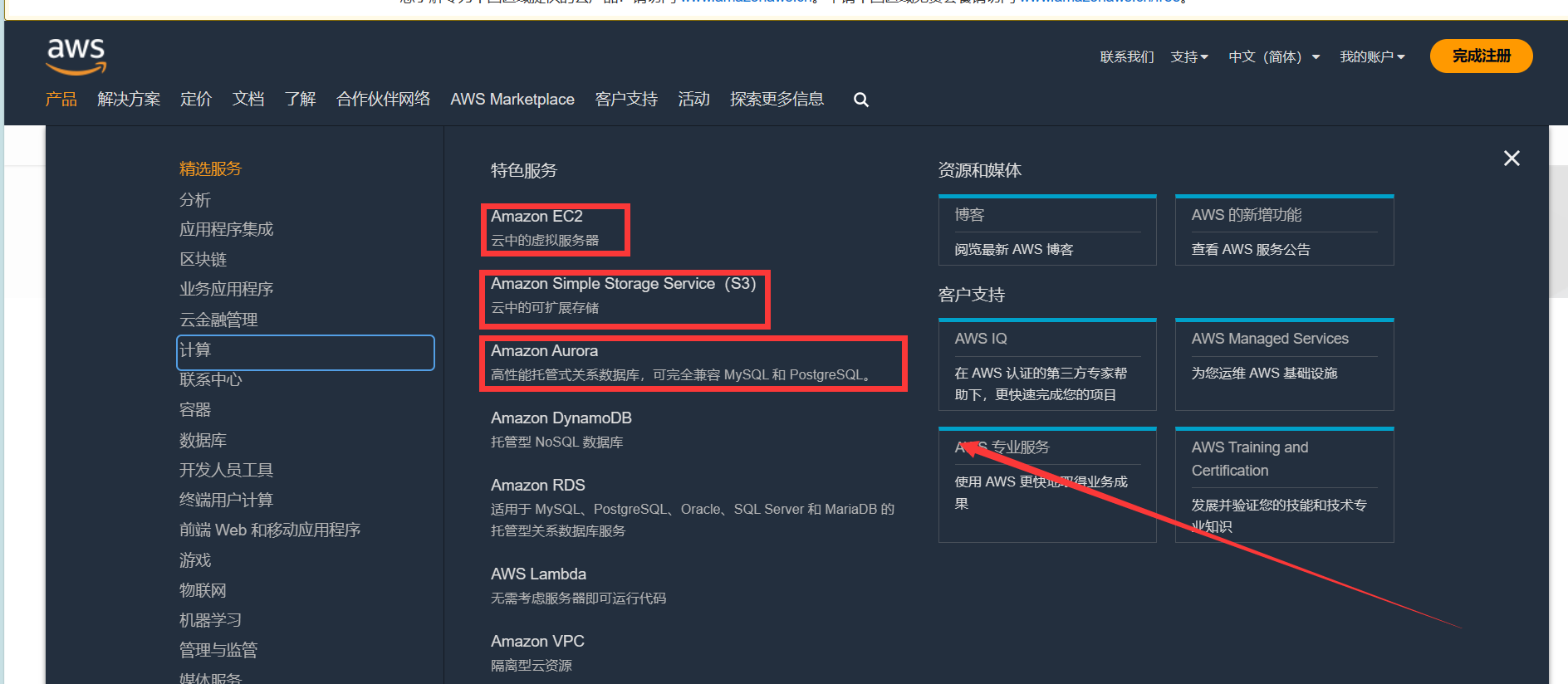This screenshot has height=684, width=1568.
Task: Open the 活动 menu
Action: 693,99
